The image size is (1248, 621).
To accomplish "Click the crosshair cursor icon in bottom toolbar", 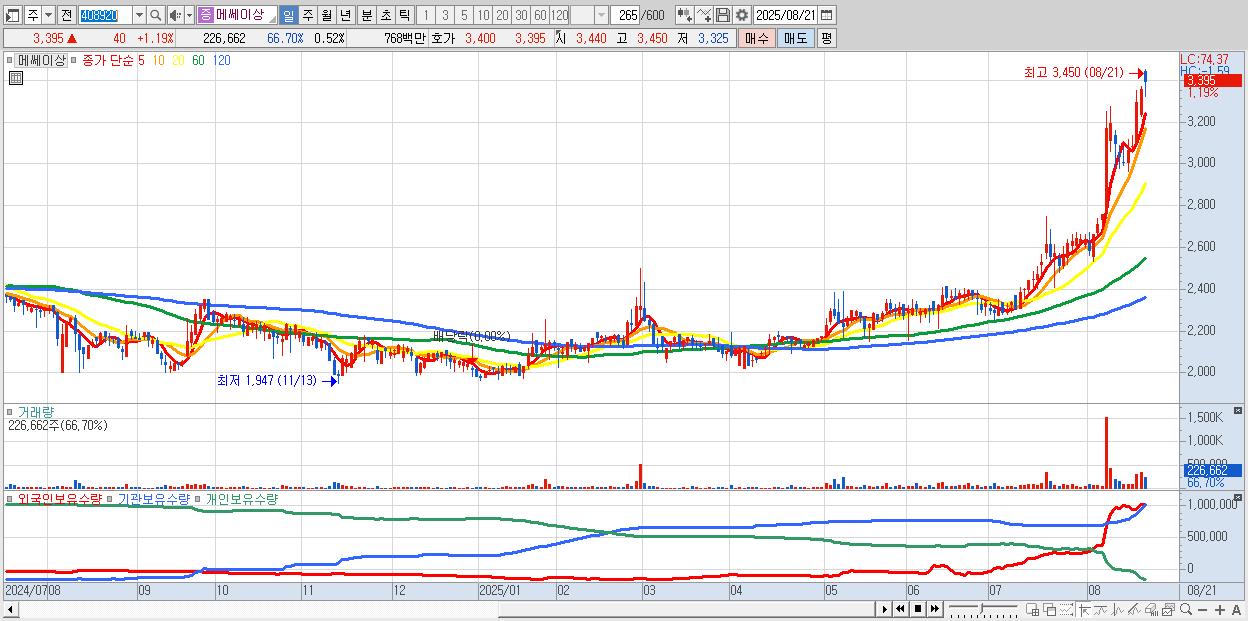I will [1084, 609].
